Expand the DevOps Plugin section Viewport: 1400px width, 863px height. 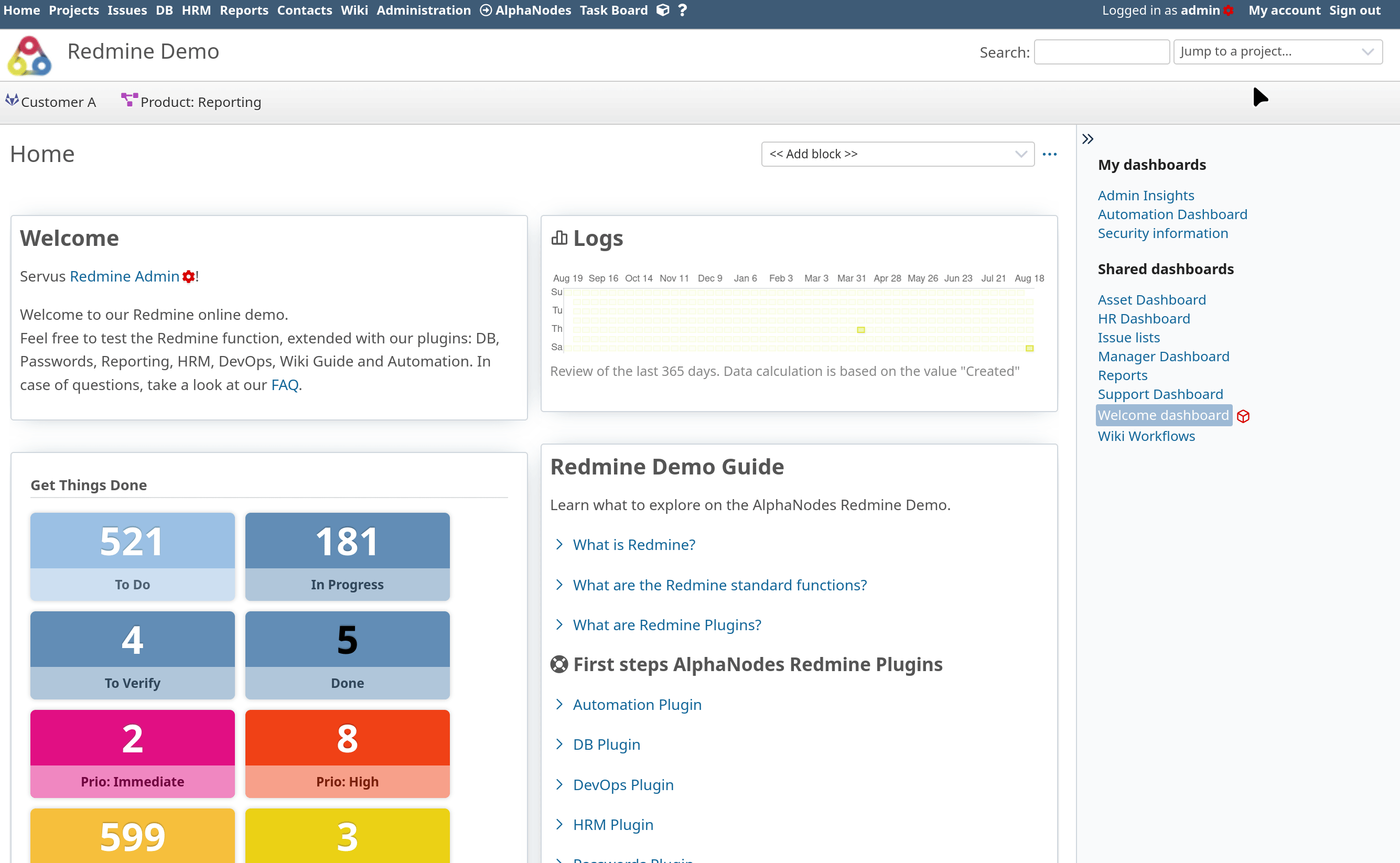click(623, 785)
